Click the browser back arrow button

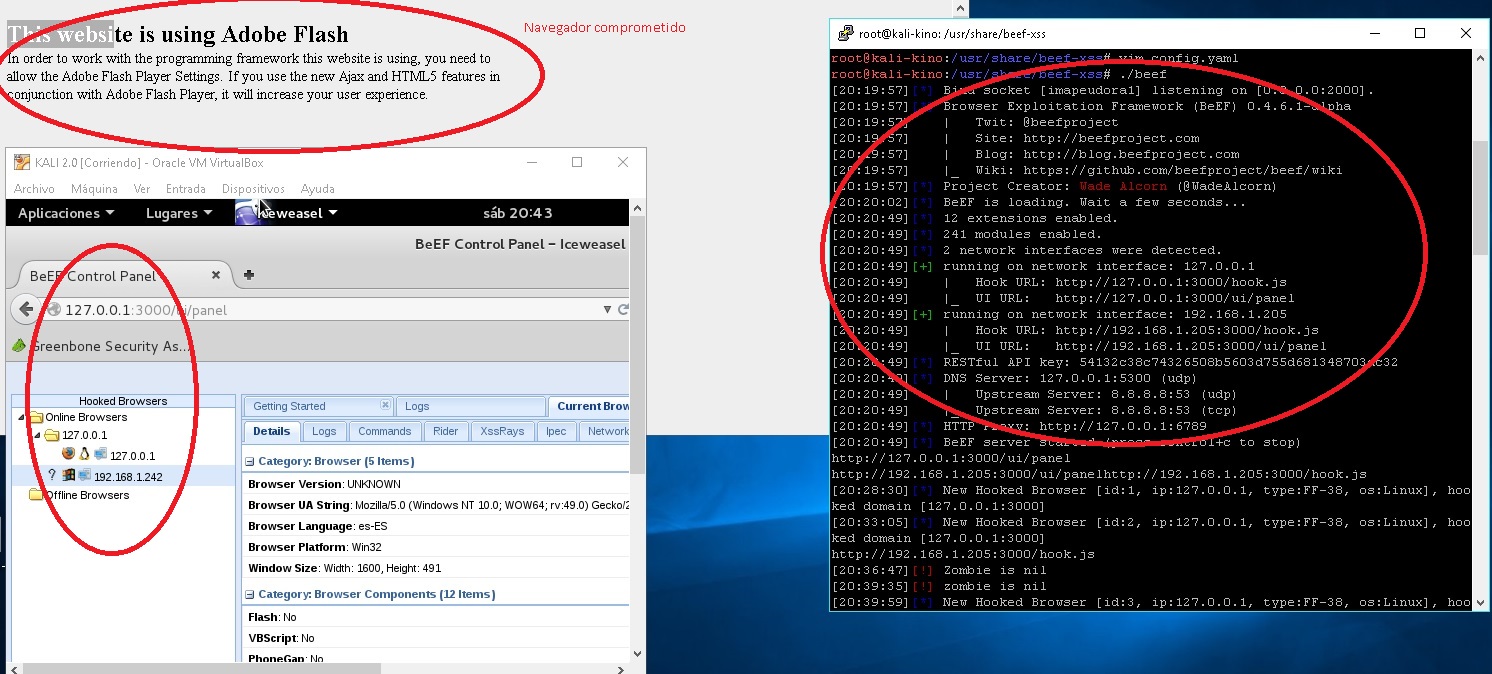27,310
